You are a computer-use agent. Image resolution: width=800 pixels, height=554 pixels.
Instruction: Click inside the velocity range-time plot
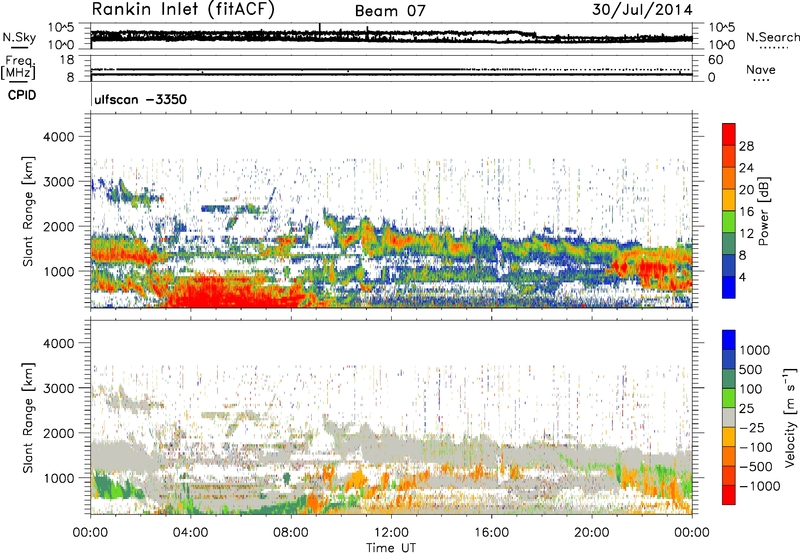coord(391,417)
